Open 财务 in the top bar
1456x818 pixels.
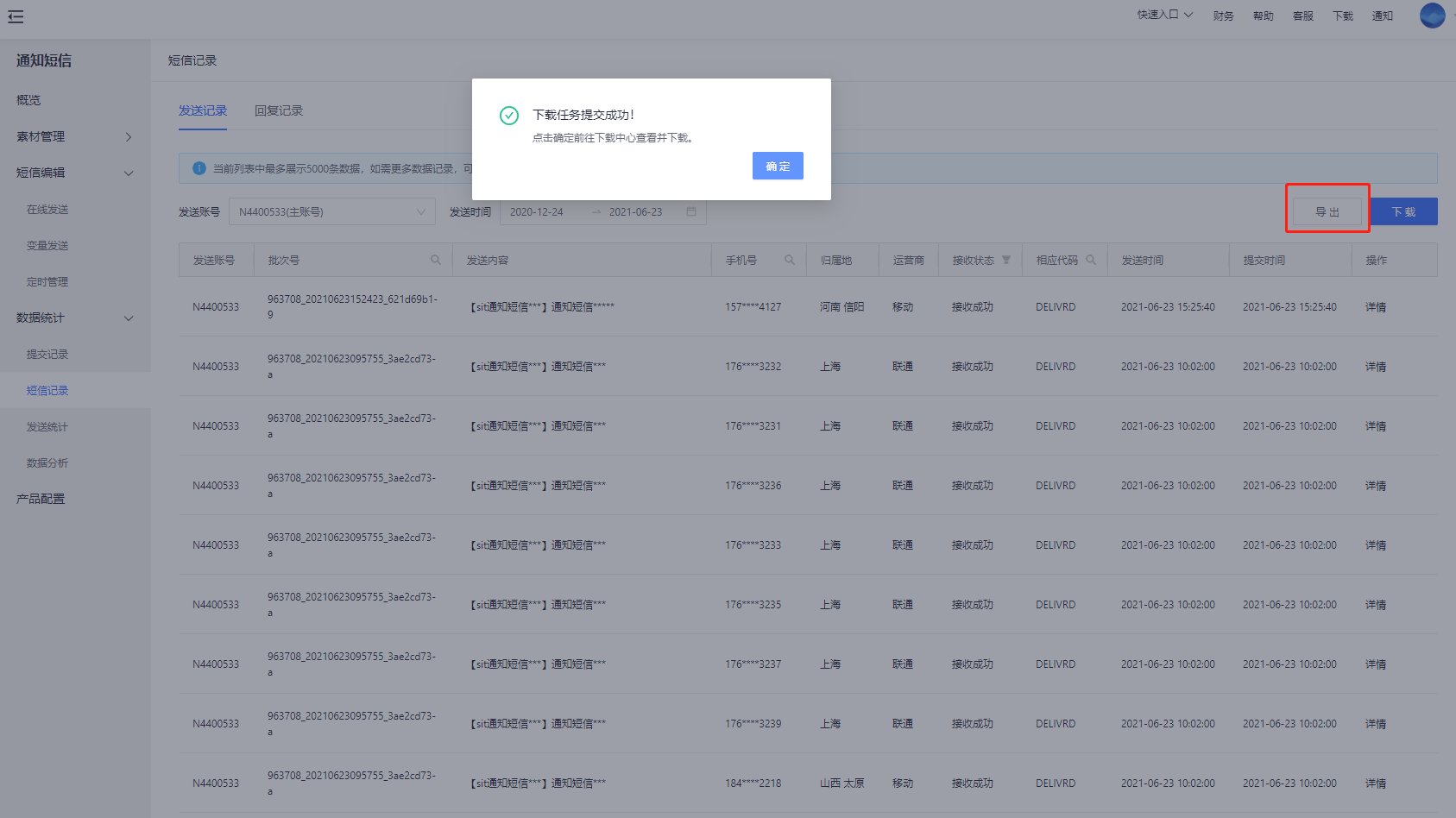pyautogui.click(x=1223, y=16)
